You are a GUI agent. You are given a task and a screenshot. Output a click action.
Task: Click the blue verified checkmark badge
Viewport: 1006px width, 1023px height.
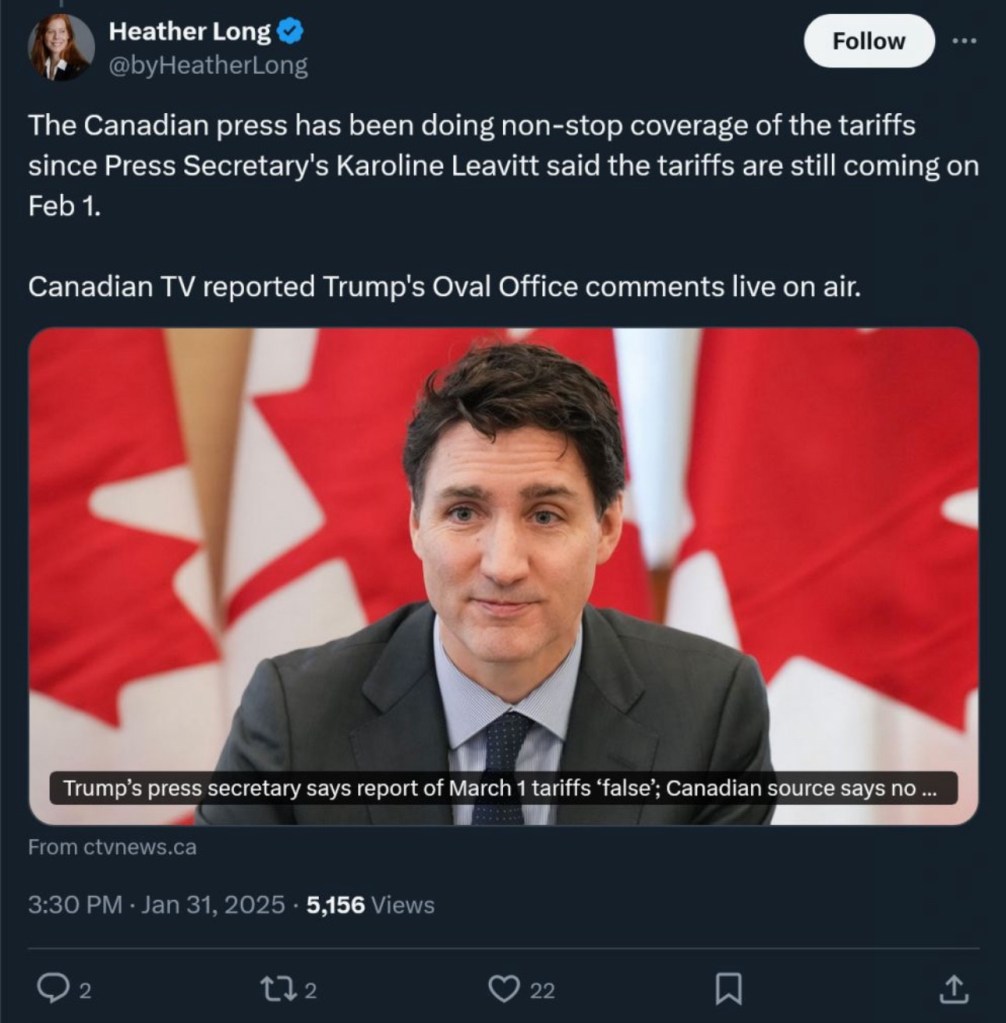tap(290, 32)
